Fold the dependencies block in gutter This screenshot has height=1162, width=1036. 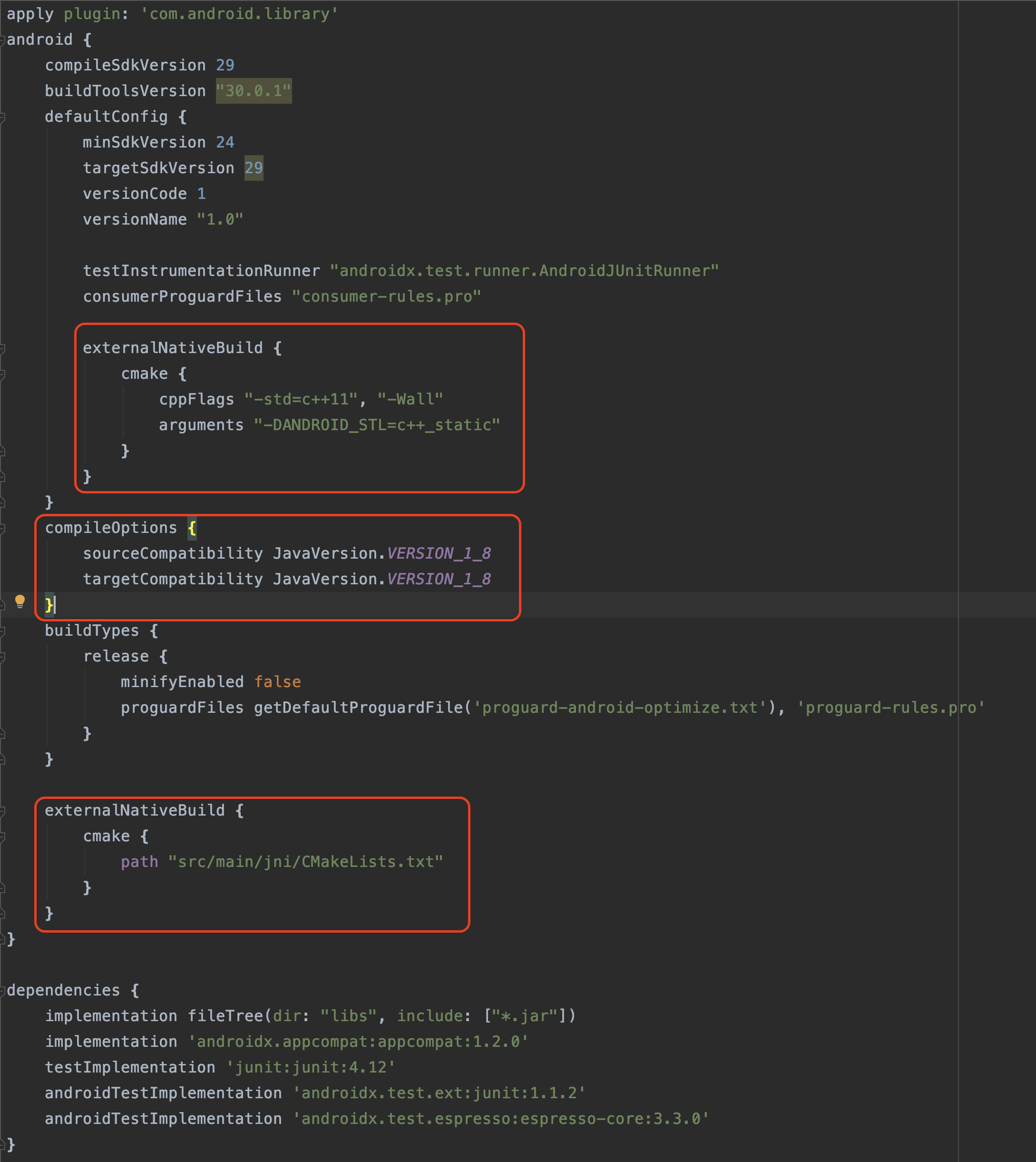(2, 991)
